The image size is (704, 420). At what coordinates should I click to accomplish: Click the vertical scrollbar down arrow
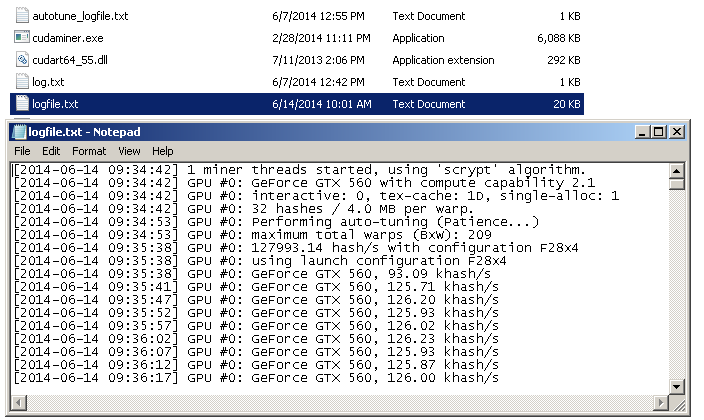(x=676, y=386)
